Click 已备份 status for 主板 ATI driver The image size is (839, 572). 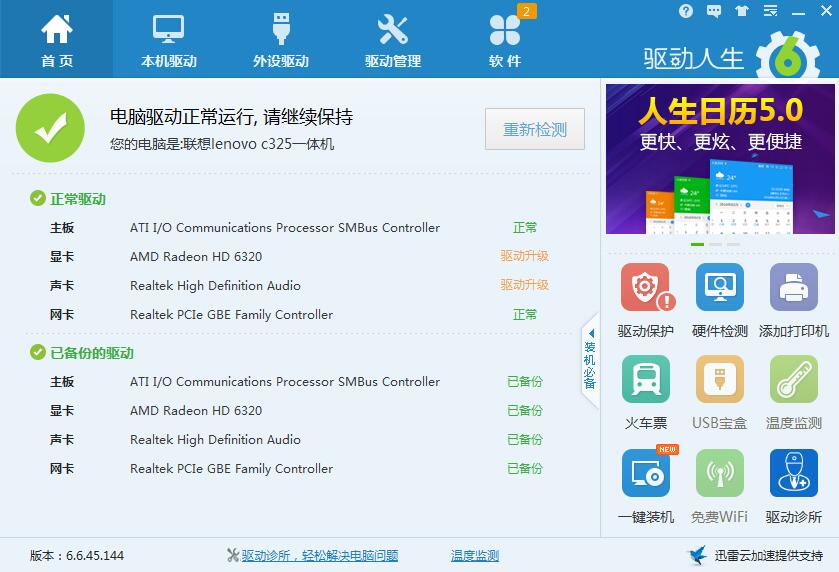(x=524, y=382)
